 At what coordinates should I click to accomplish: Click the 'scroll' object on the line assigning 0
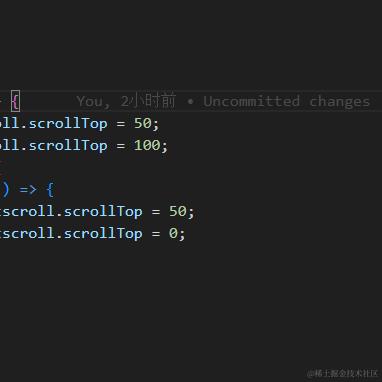(28, 233)
